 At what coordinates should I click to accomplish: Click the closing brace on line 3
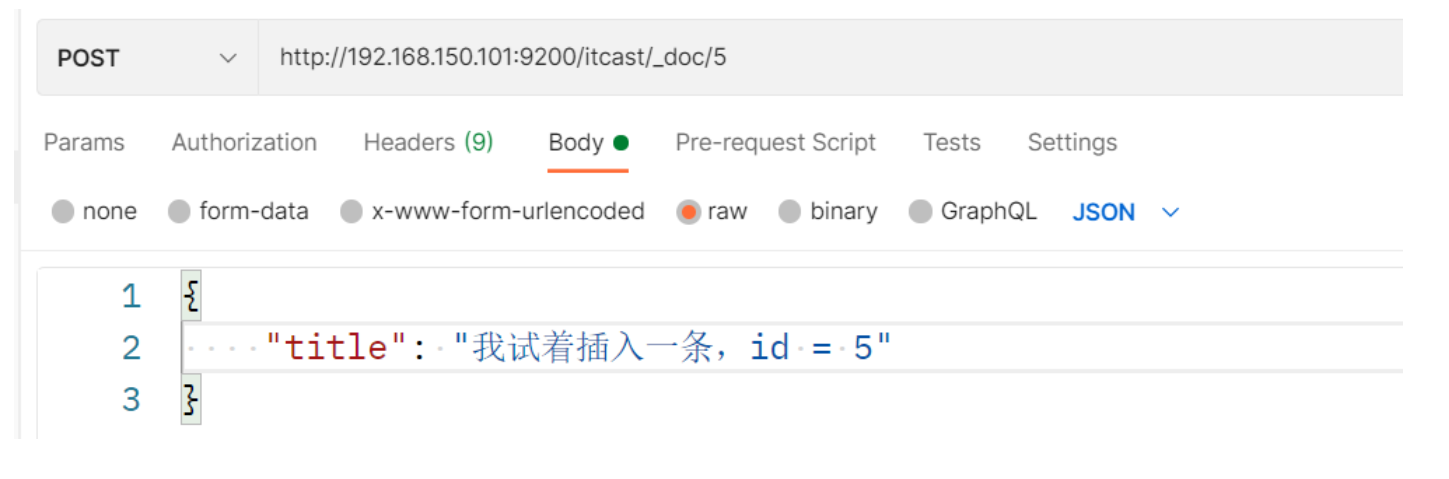pyautogui.click(x=190, y=400)
